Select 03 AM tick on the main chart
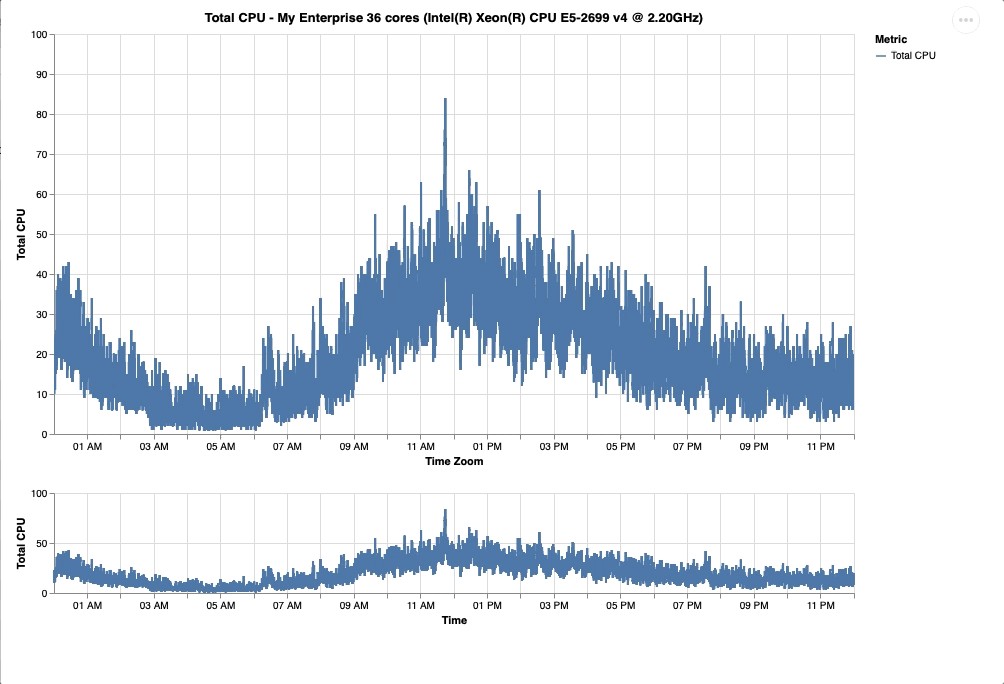1004x684 pixels. 154,447
